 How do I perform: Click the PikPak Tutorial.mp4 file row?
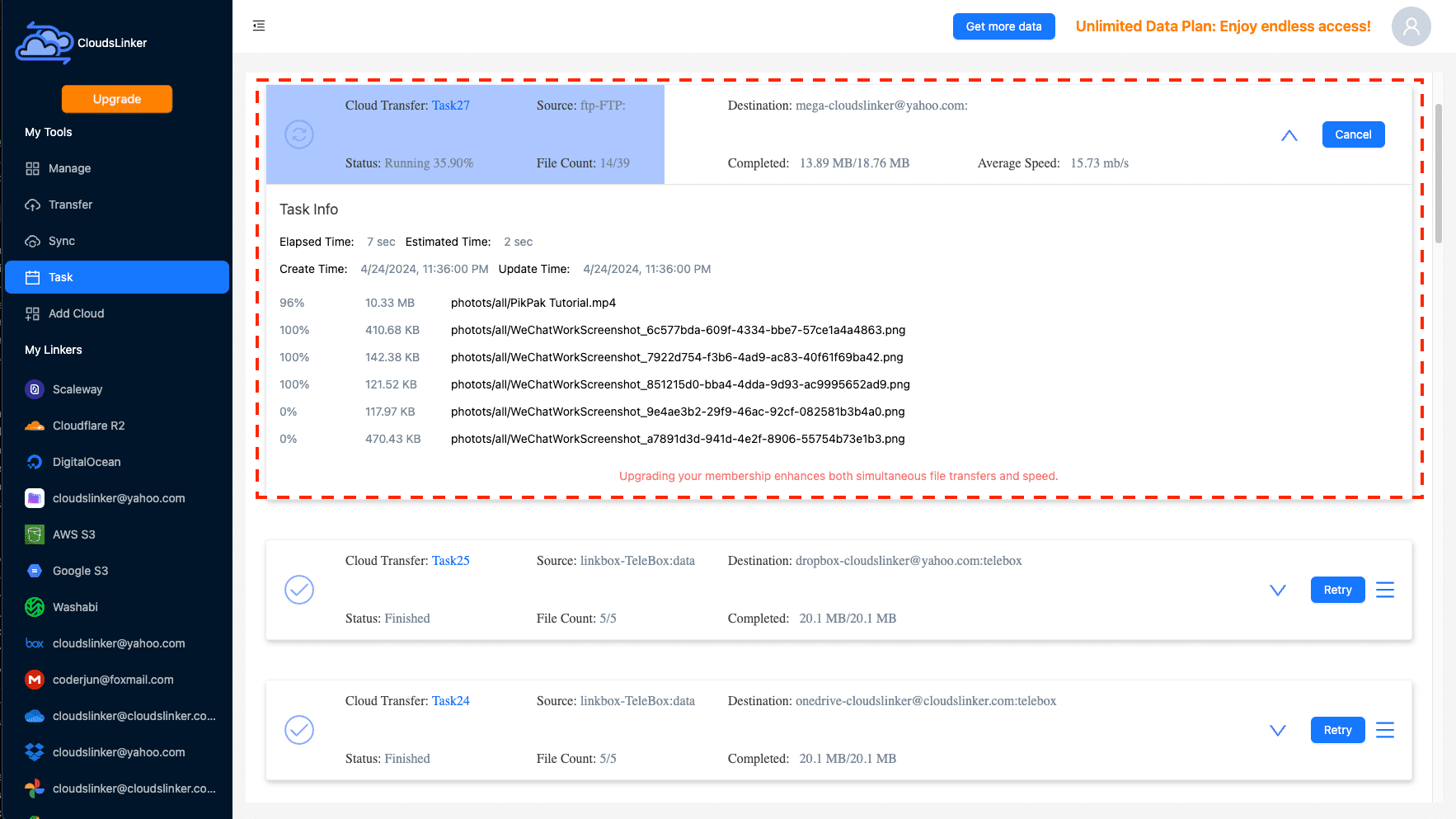838,303
